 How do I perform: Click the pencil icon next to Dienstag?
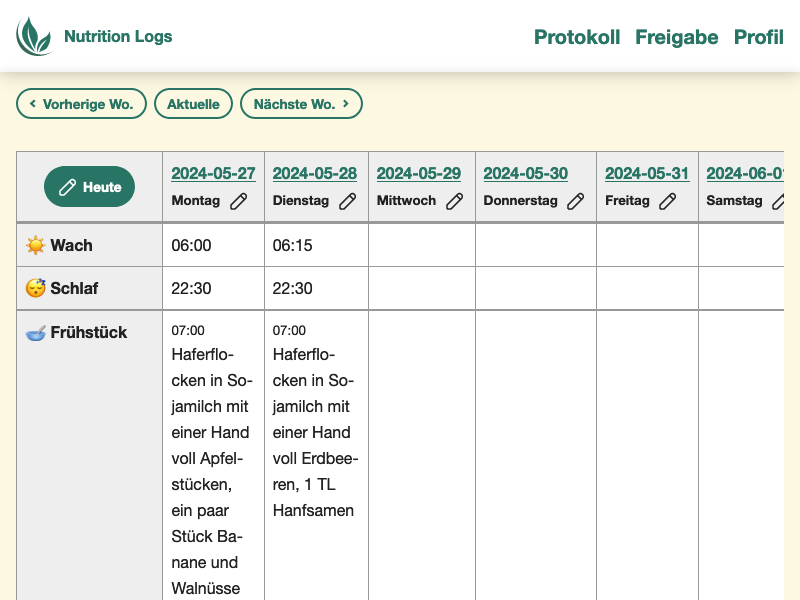tap(347, 201)
